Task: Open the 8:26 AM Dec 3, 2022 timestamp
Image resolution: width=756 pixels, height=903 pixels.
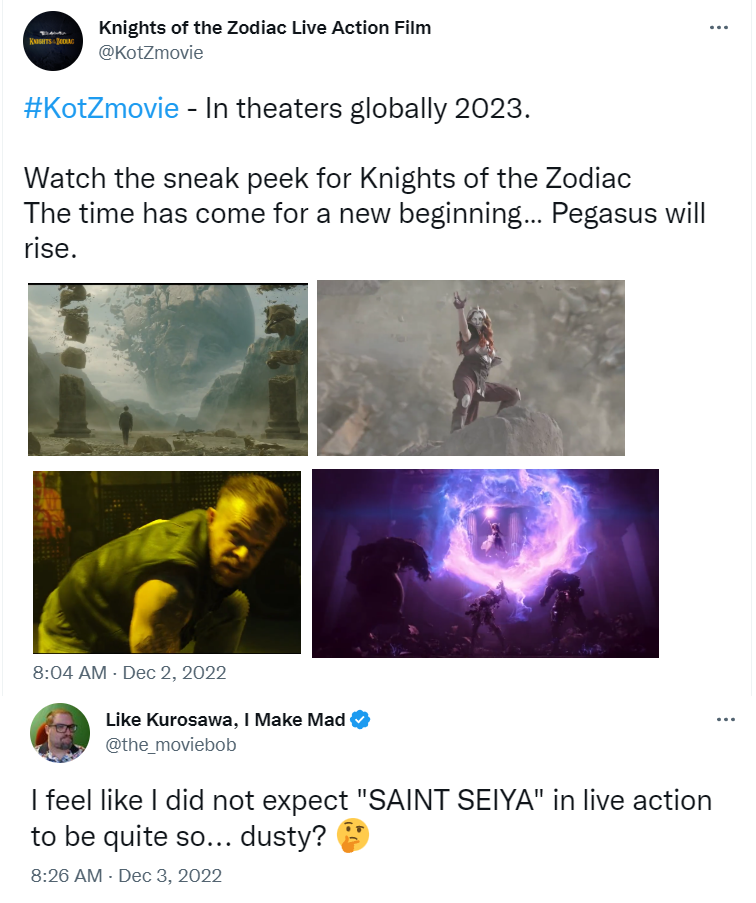Action: 126,876
